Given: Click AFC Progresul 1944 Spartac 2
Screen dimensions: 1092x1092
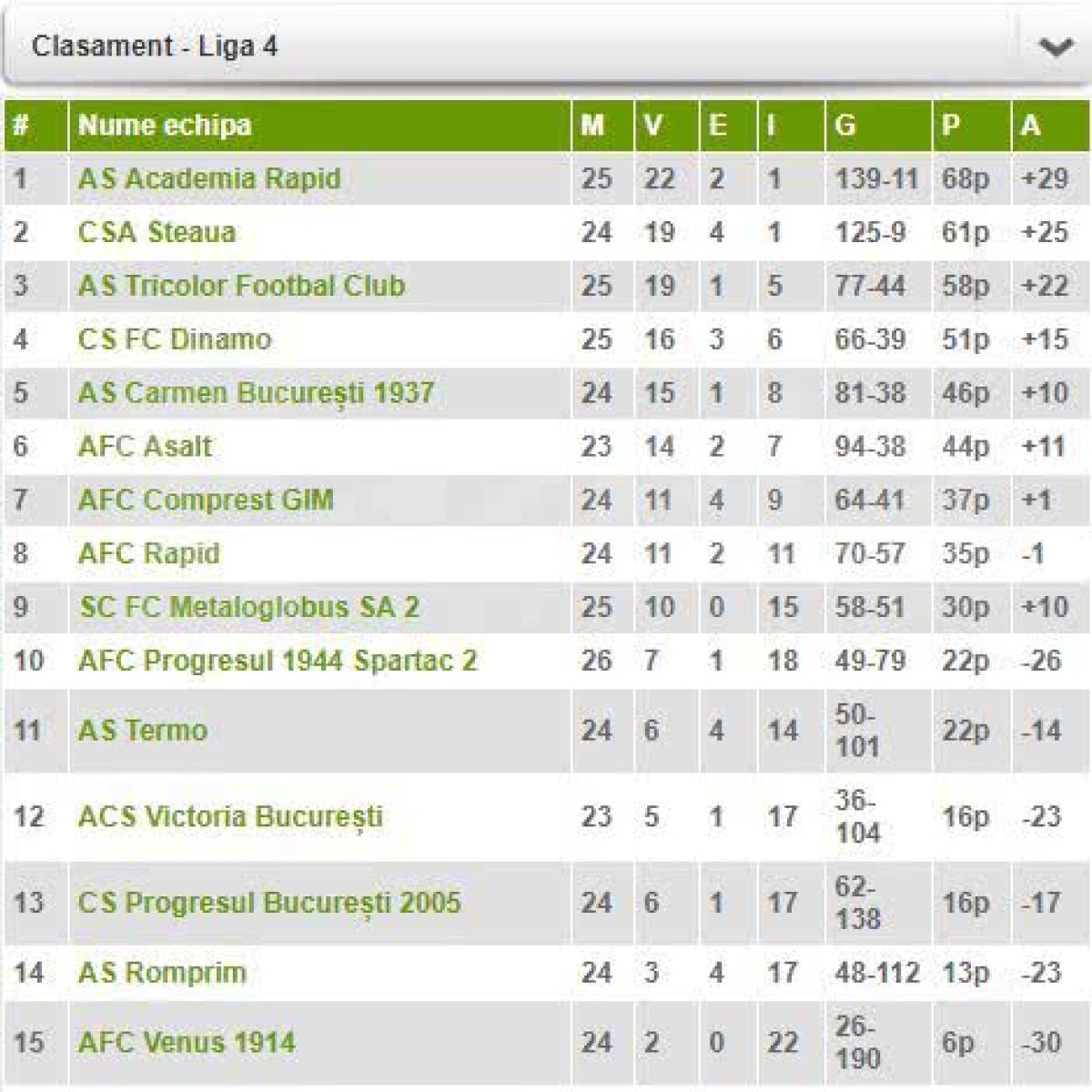Looking at the screenshot, I should click(278, 661).
